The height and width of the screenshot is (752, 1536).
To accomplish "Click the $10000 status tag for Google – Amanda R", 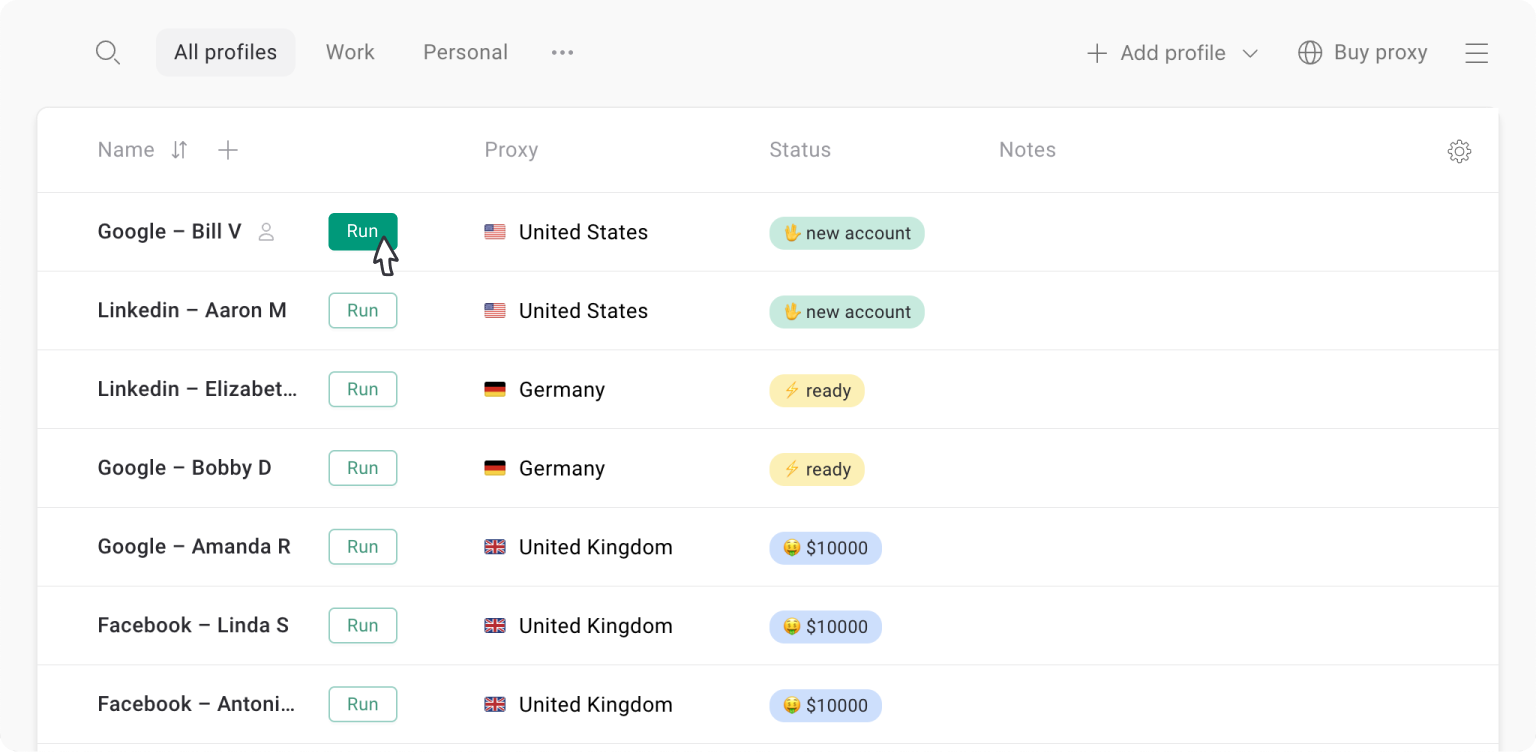I will (825, 548).
